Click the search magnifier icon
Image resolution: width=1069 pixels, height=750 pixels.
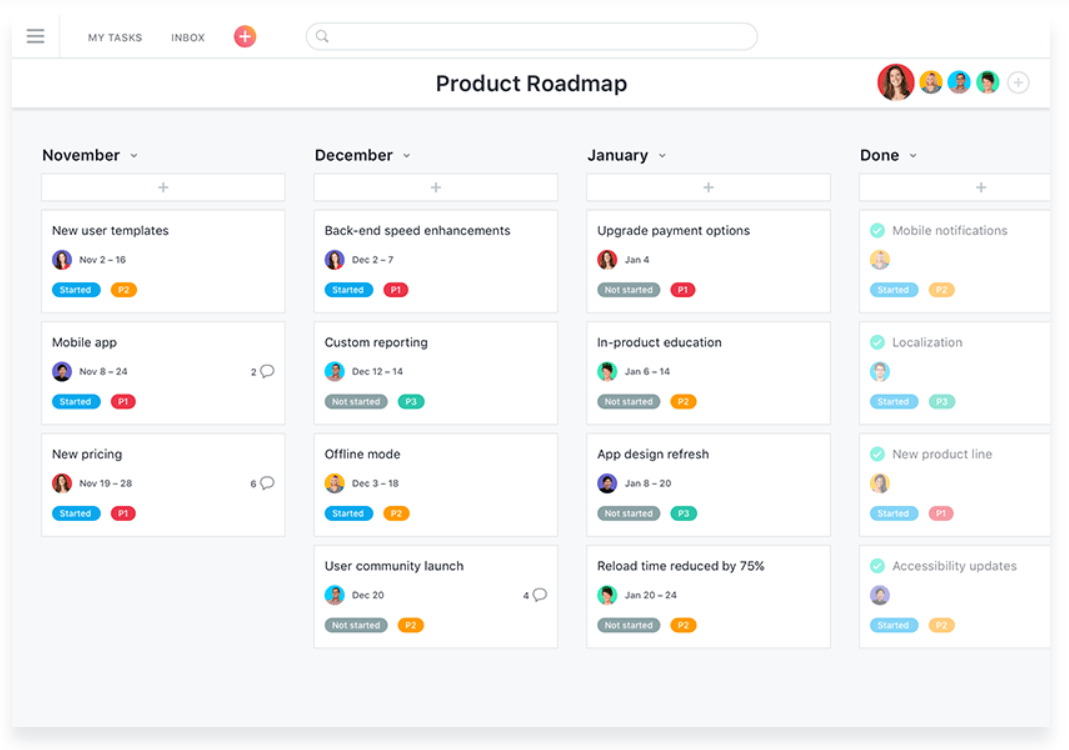(321, 35)
